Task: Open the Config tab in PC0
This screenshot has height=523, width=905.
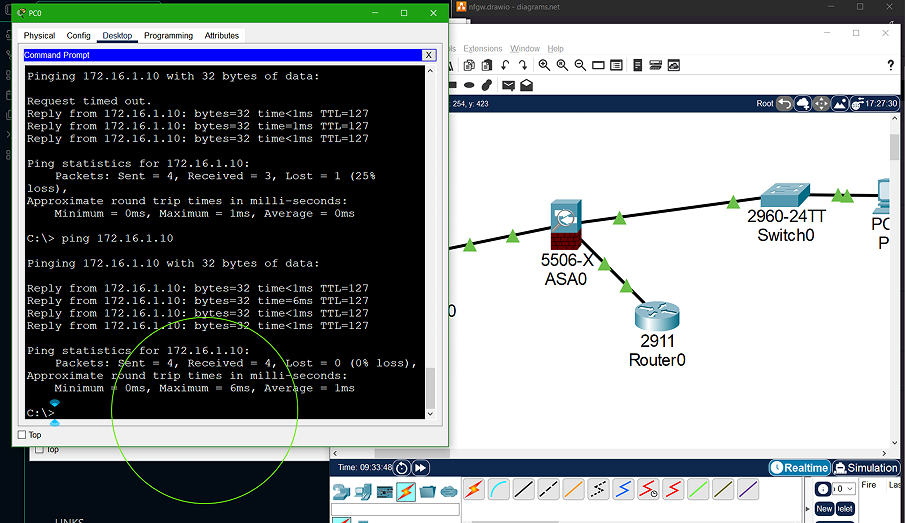Action: (x=78, y=36)
